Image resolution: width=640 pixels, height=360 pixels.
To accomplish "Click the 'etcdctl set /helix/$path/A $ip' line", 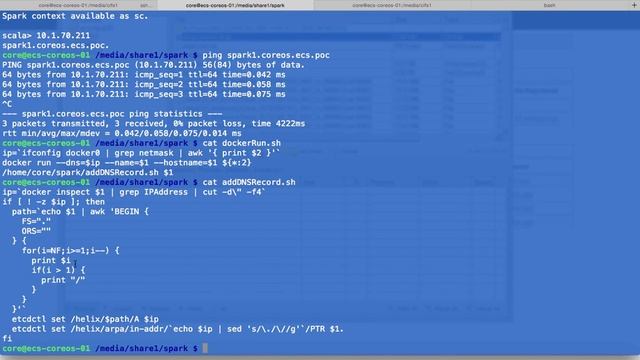I will click(x=85, y=320).
